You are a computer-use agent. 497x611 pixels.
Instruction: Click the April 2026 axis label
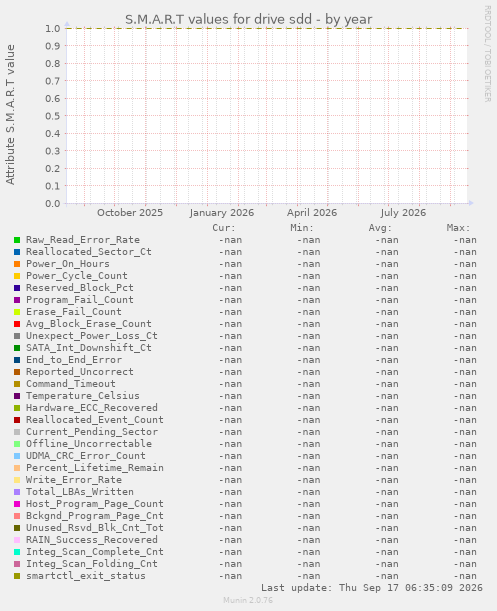coord(312,213)
